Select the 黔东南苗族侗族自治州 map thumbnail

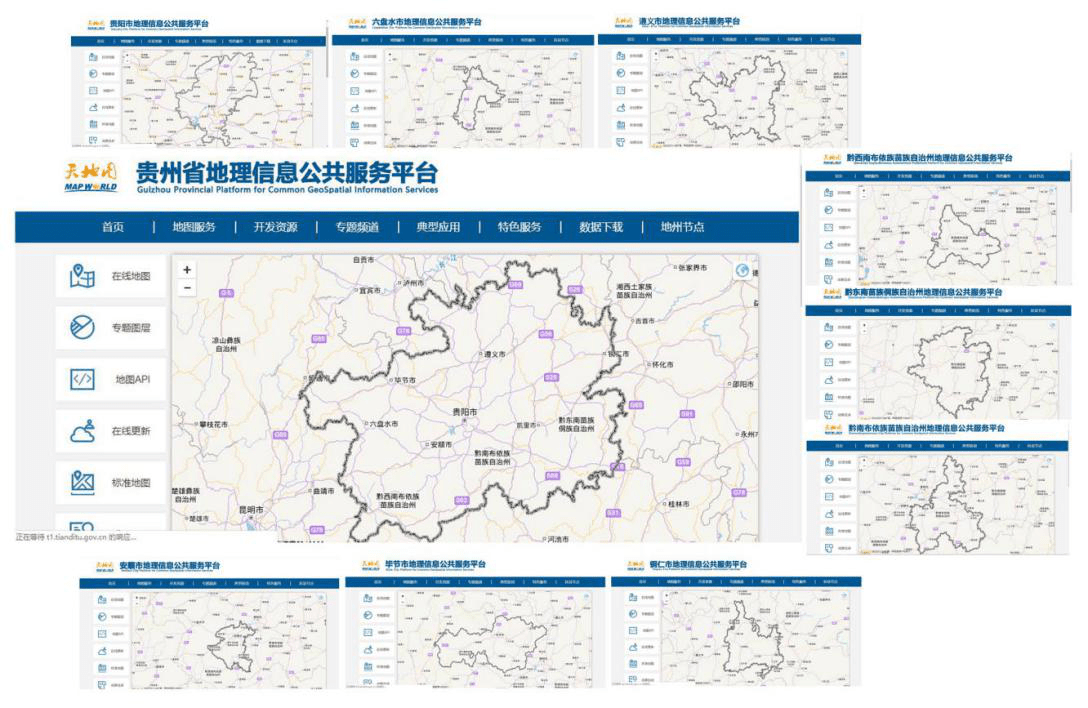click(958, 369)
